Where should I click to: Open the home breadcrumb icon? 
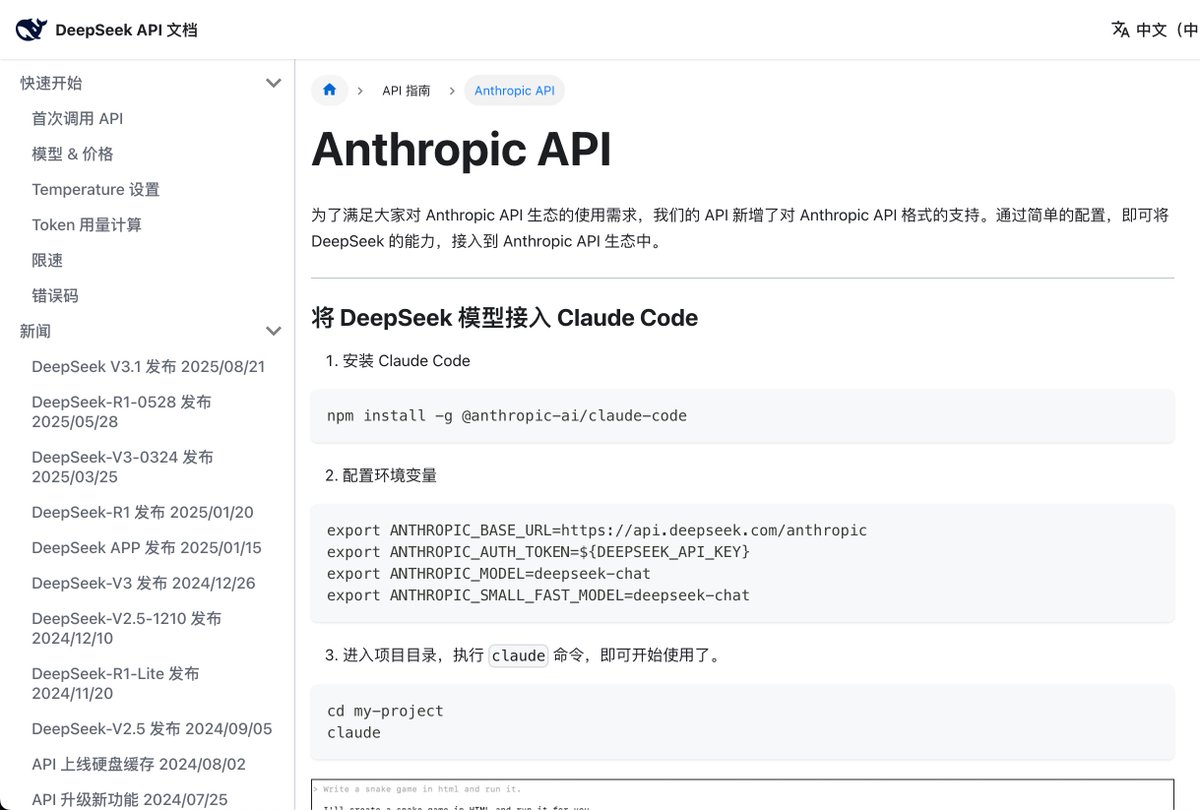pos(329,90)
